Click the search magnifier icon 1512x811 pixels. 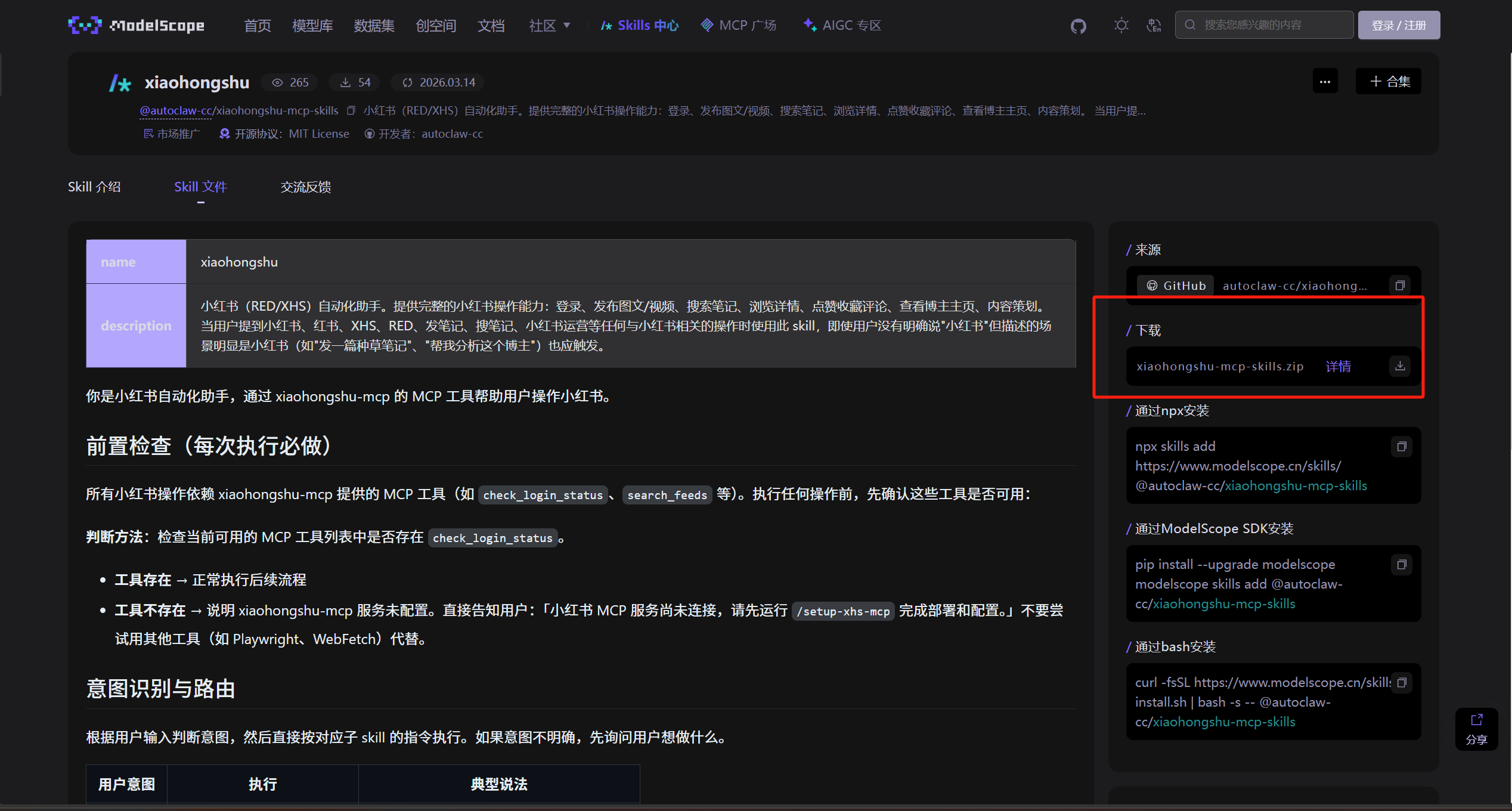coord(1190,25)
